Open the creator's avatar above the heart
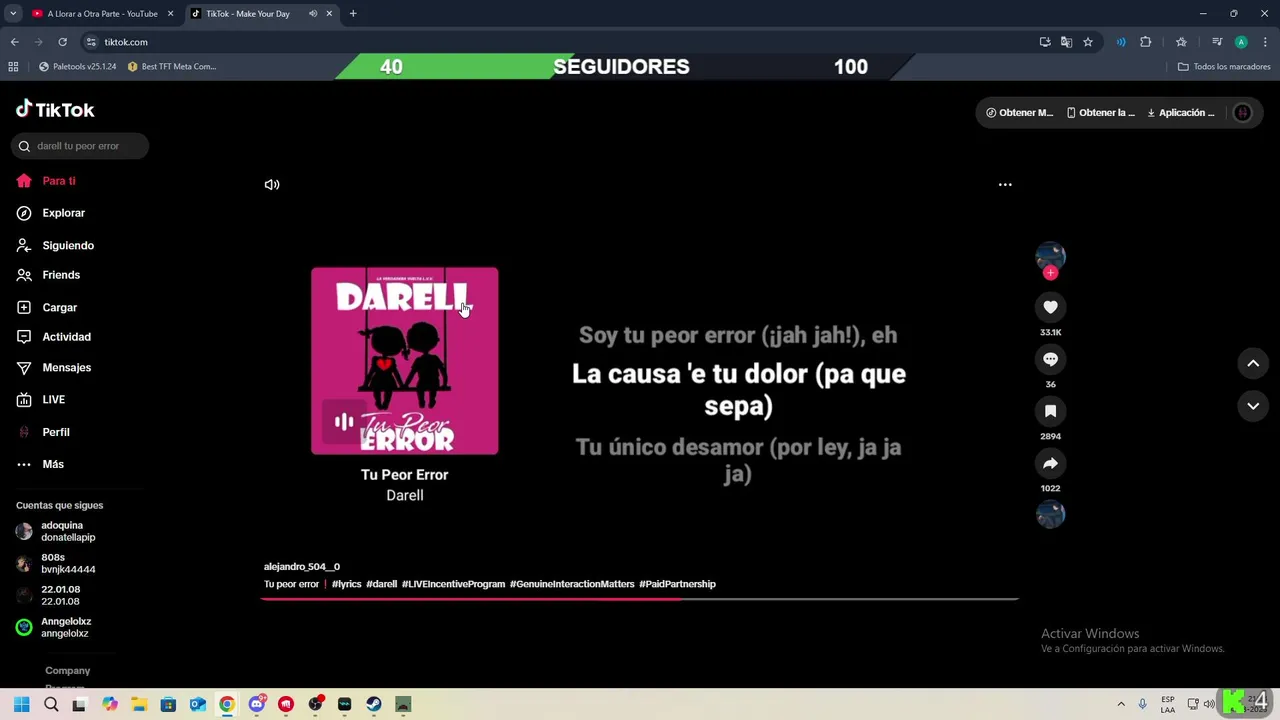1280x720 pixels. pyautogui.click(x=1050, y=255)
